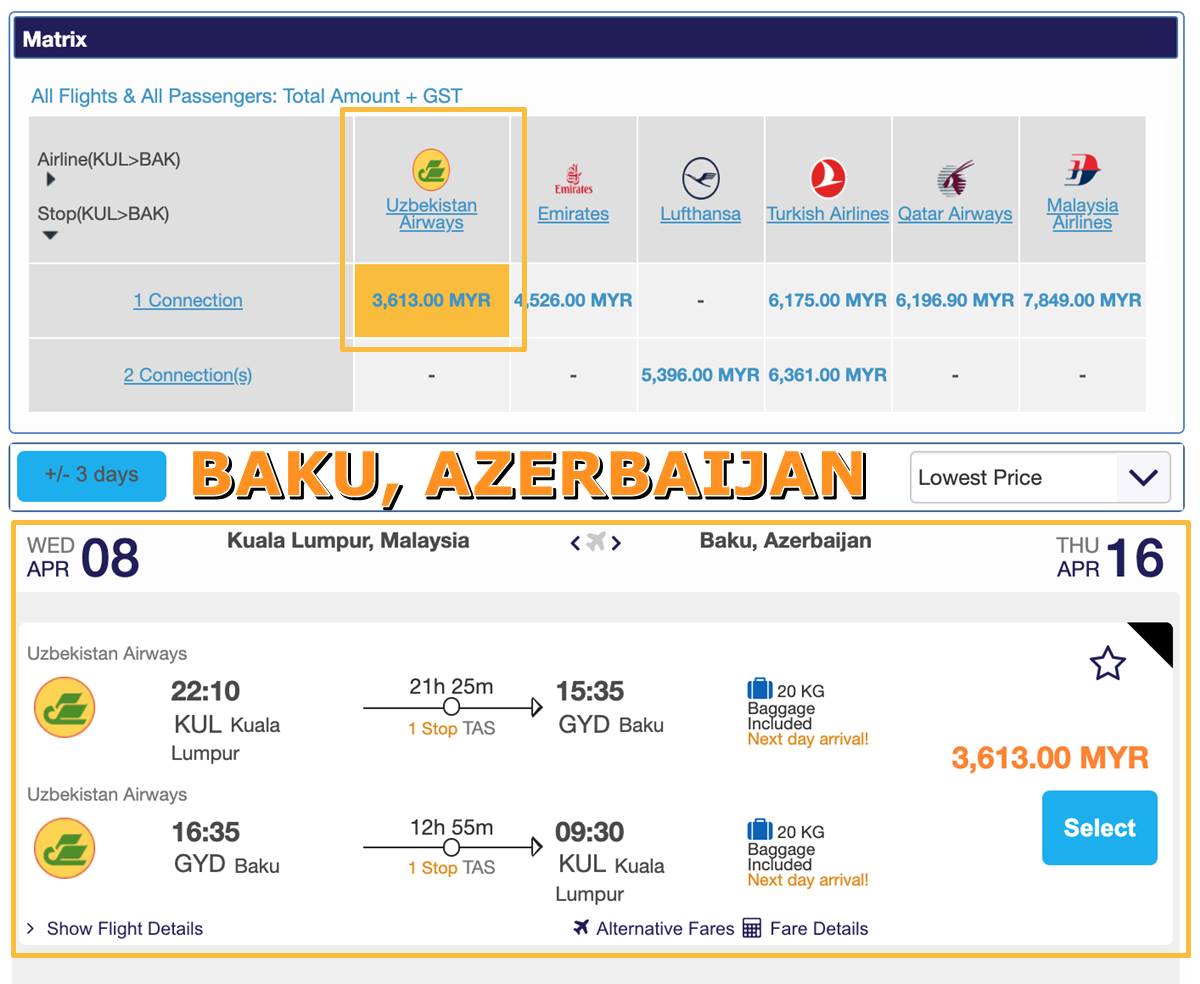Click the Lufthansa crane logo

click(x=701, y=179)
